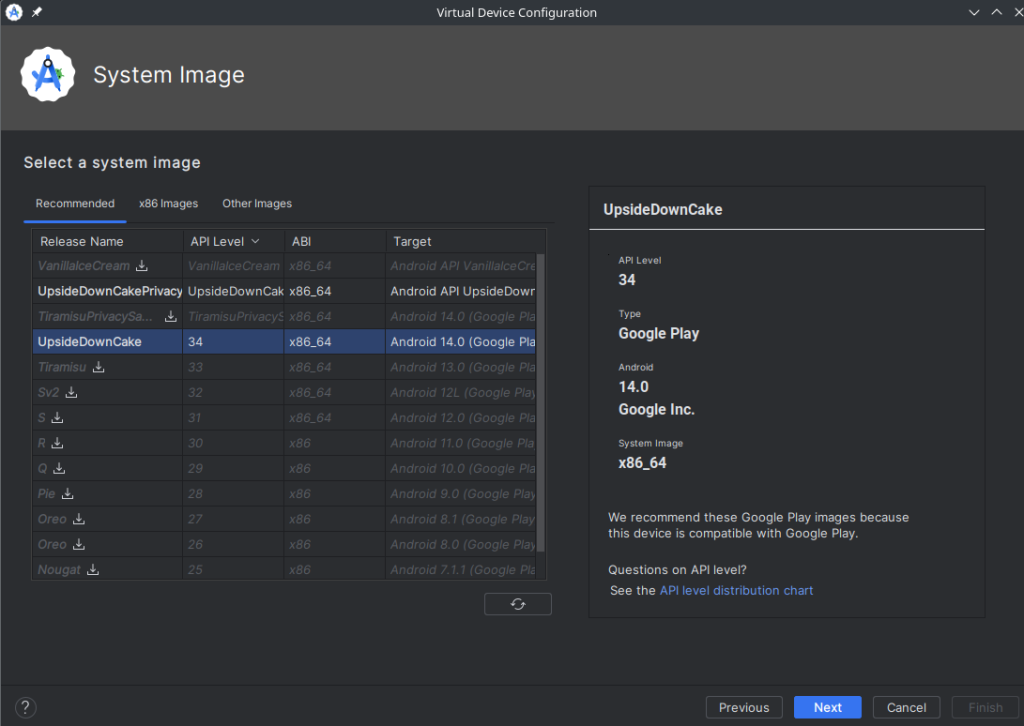Screen dimensions: 1024x726
Task: Download the TiramisuPrivacySandbox system image
Action: point(171,316)
